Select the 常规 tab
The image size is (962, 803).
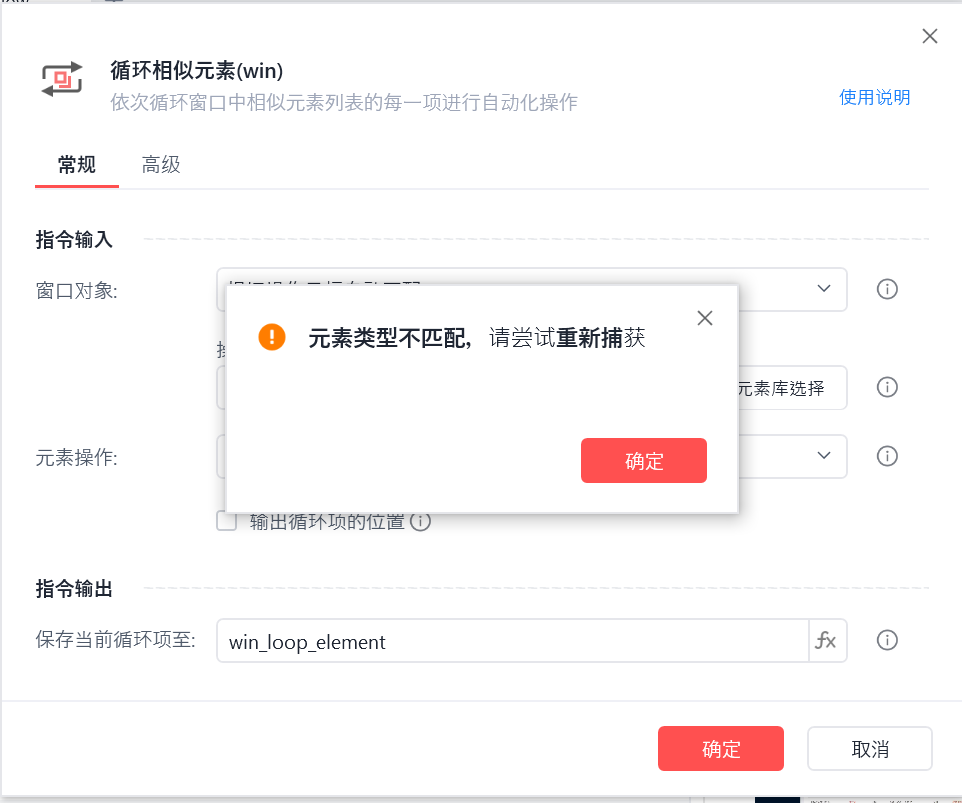point(77,164)
